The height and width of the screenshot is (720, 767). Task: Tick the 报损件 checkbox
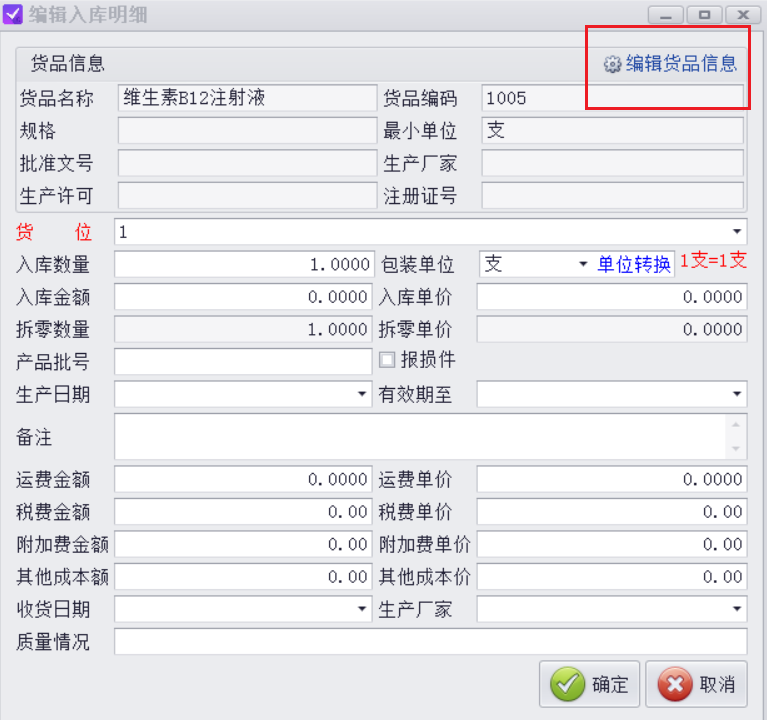pyautogui.click(x=387, y=360)
